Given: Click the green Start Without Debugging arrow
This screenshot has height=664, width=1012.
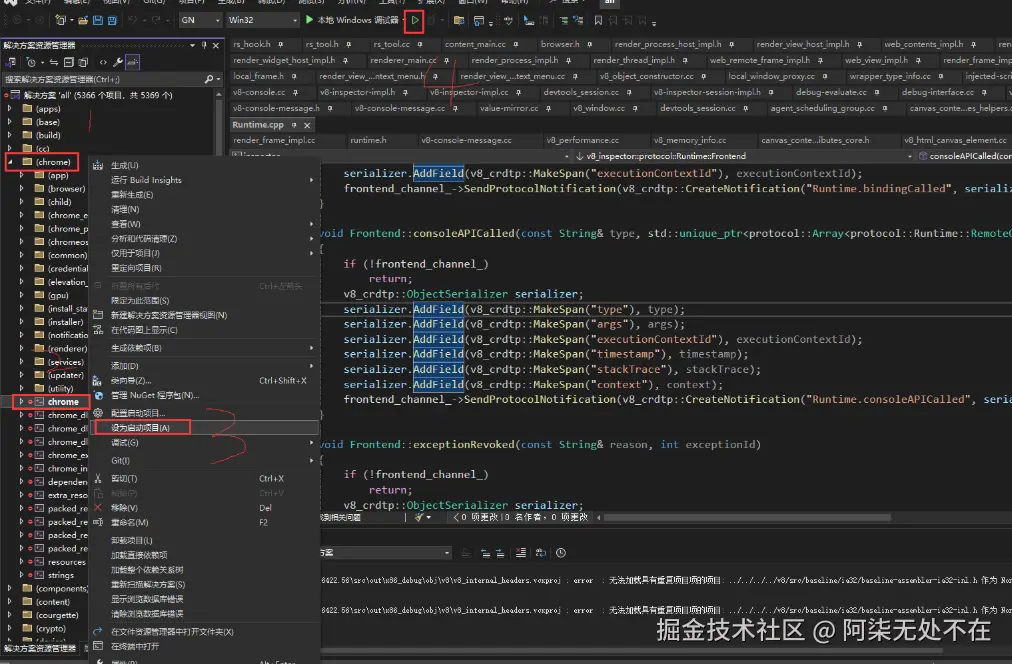Looking at the screenshot, I should coord(415,20).
